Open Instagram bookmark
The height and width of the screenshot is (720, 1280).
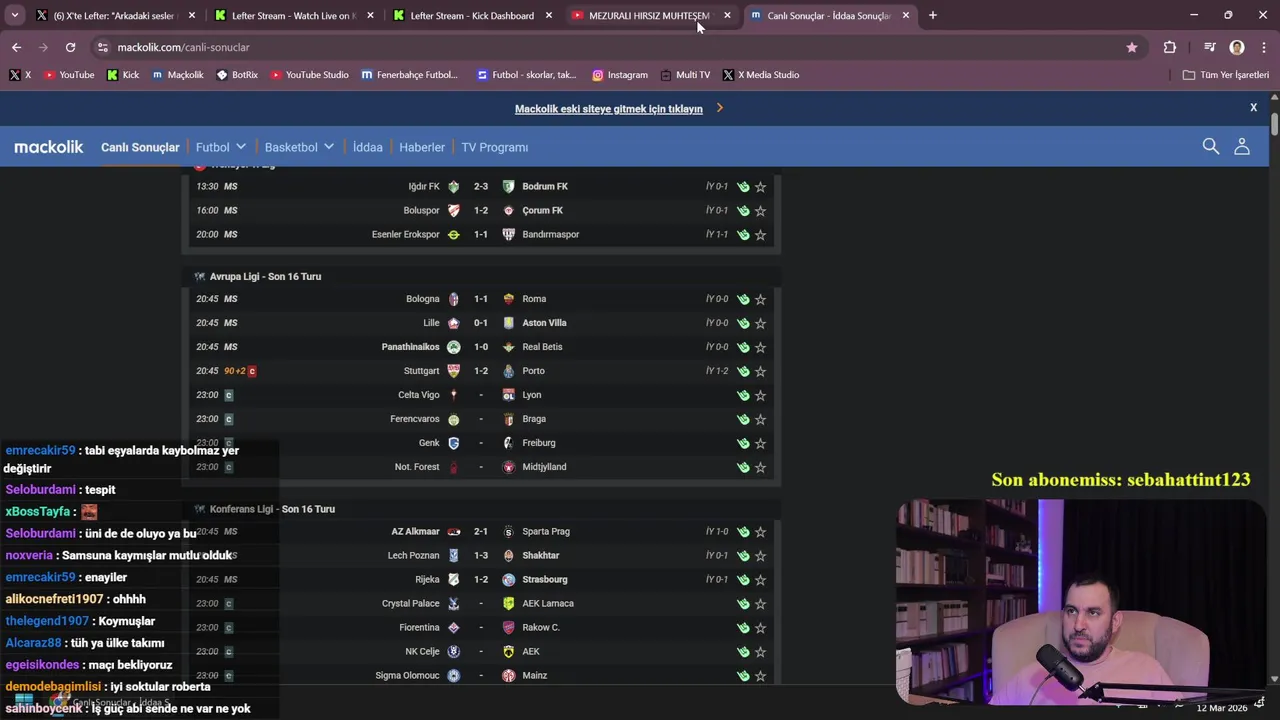coord(620,75)
